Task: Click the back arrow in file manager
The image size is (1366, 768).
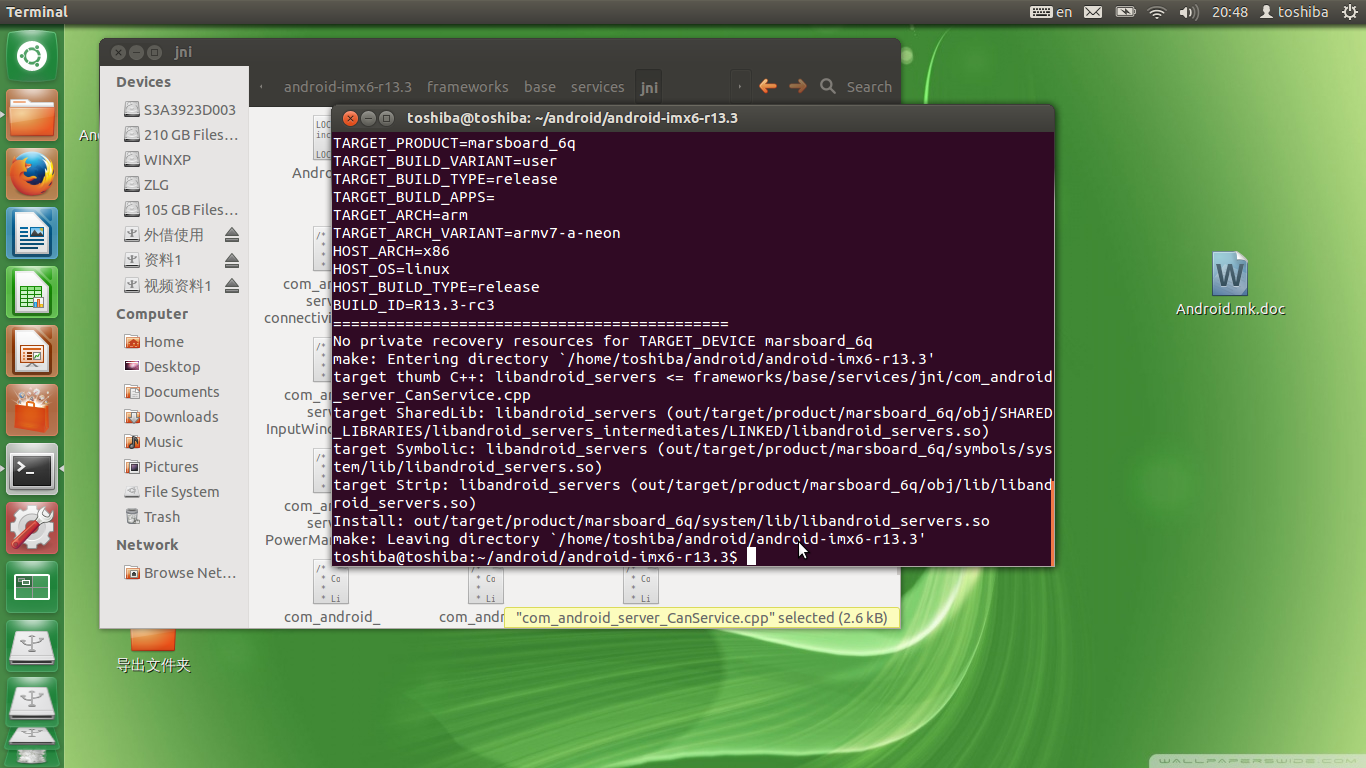Action: tap(768, 87)
